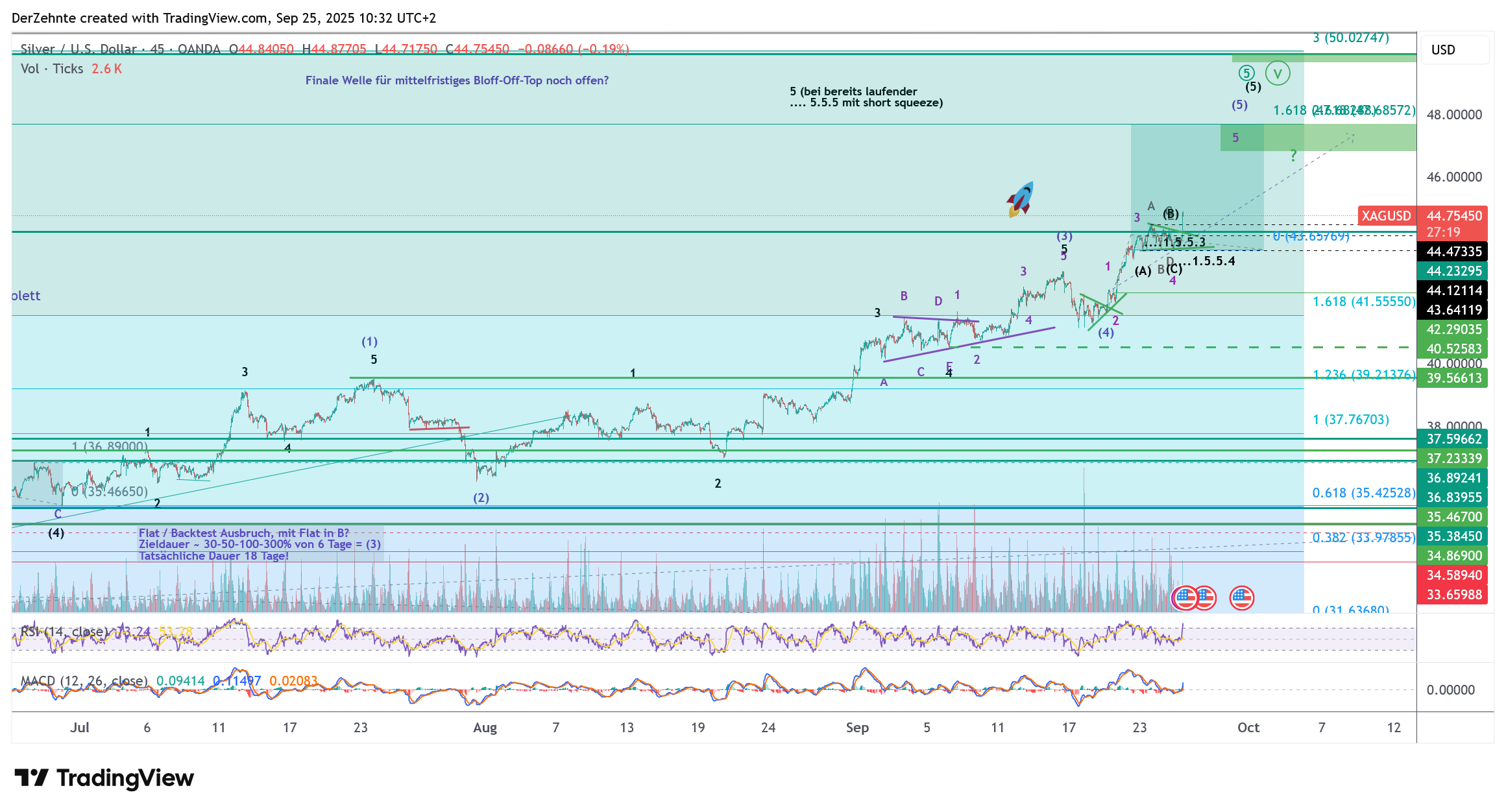This screenshot has width=1506, height=812.
Task: Select the green circled V wave label
Action: [1277, 73]
